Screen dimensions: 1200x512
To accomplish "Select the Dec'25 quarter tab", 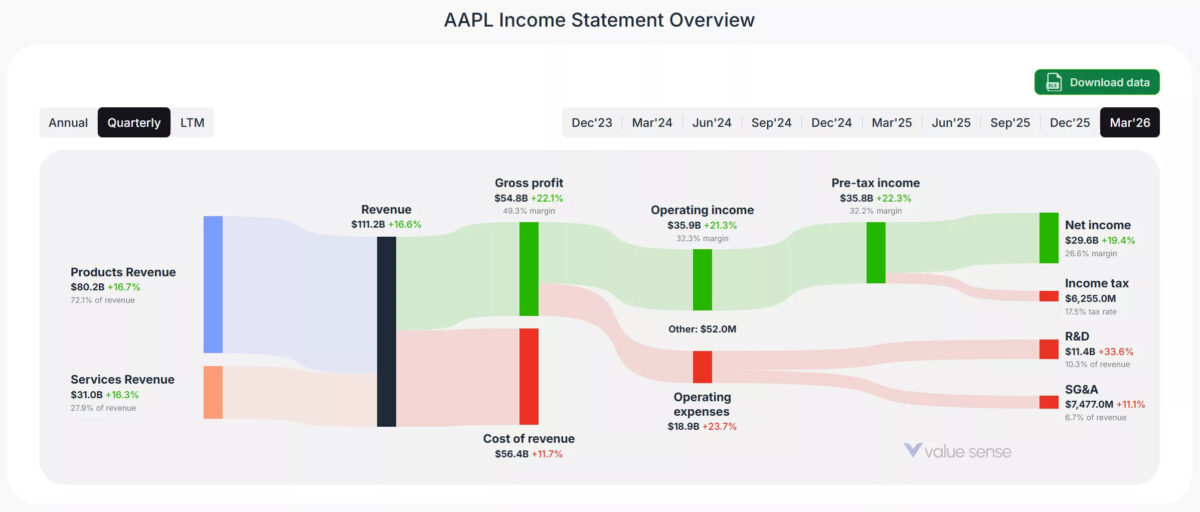I will click(1070, 122).
